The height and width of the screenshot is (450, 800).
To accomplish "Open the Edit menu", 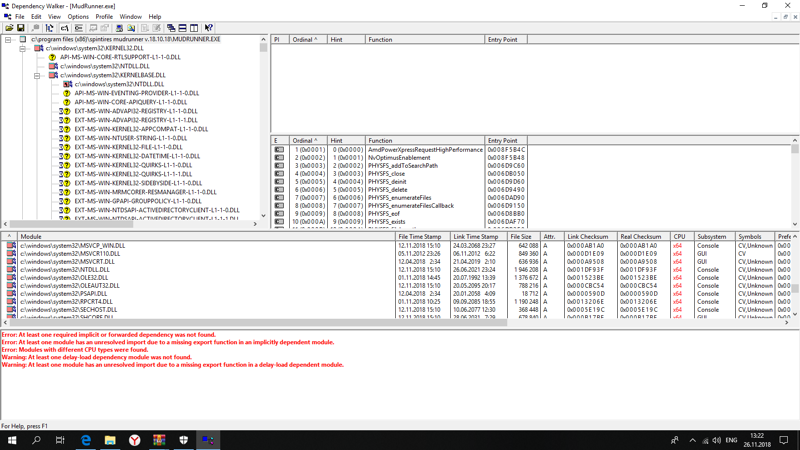I will 36,17.
